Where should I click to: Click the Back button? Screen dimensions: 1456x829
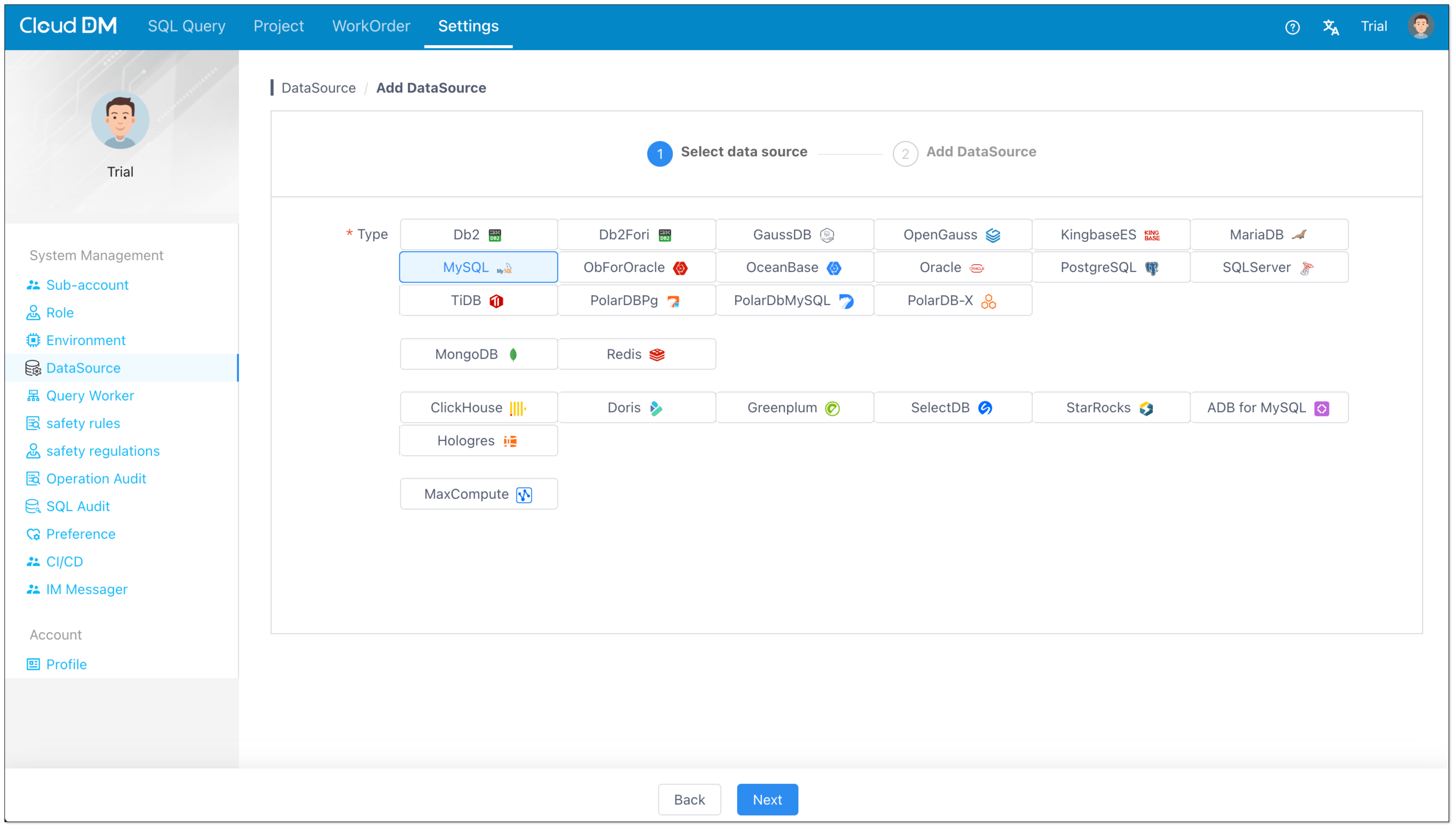(x=689, y=799)
